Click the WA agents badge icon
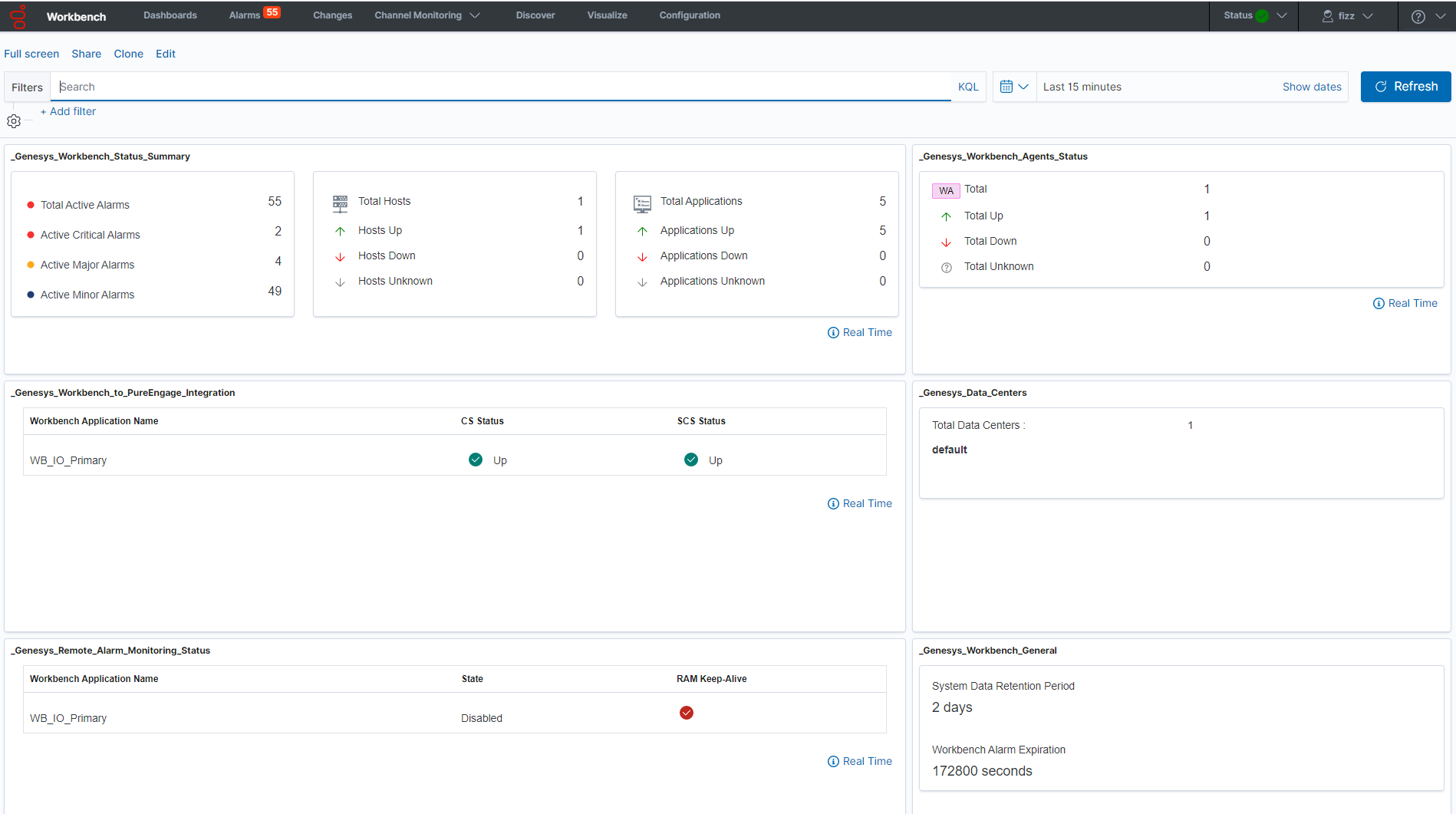Screen dimensions: 1456x814 point(946,190)
